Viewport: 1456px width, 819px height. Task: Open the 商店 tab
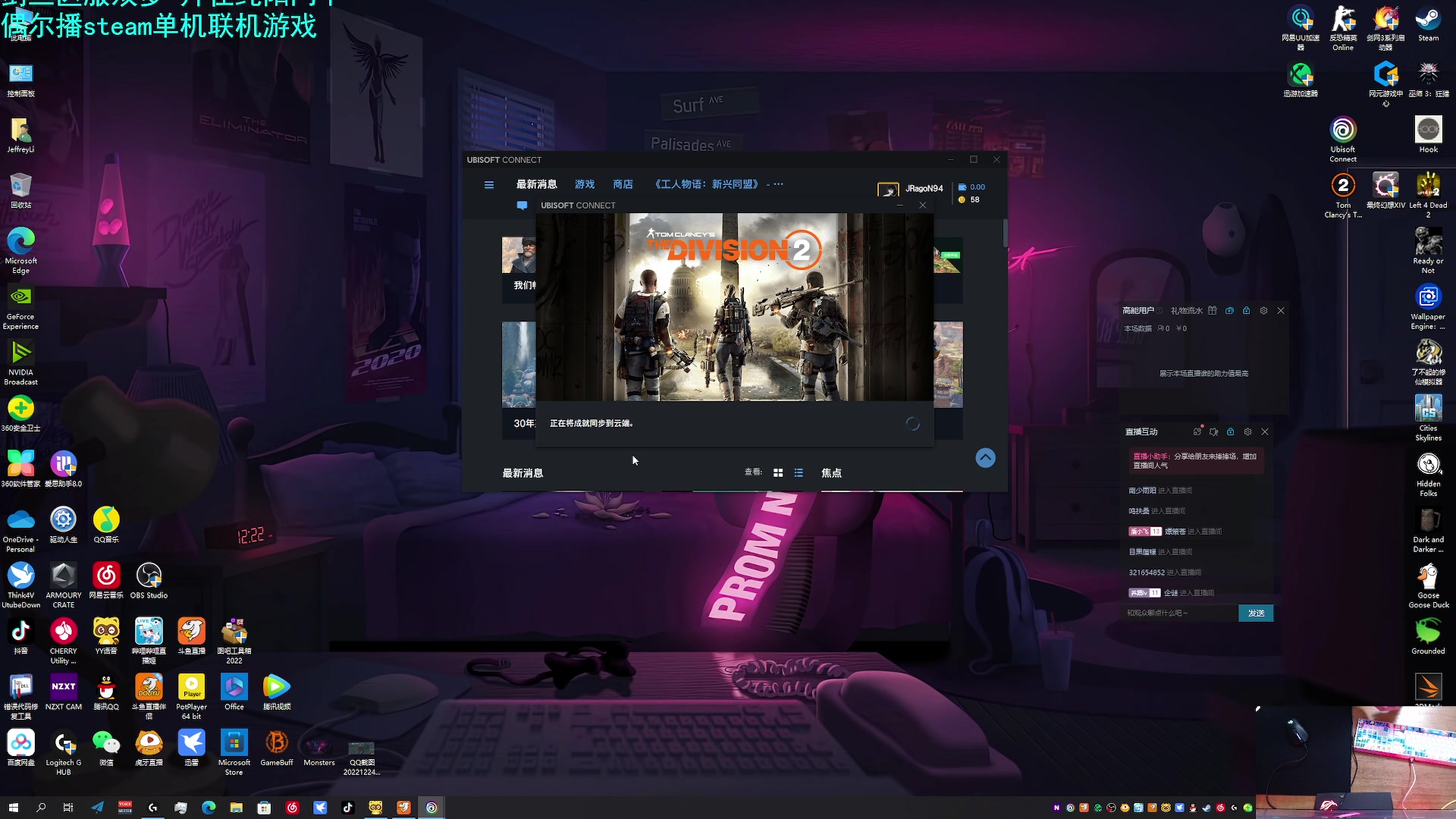coord(623,184)
